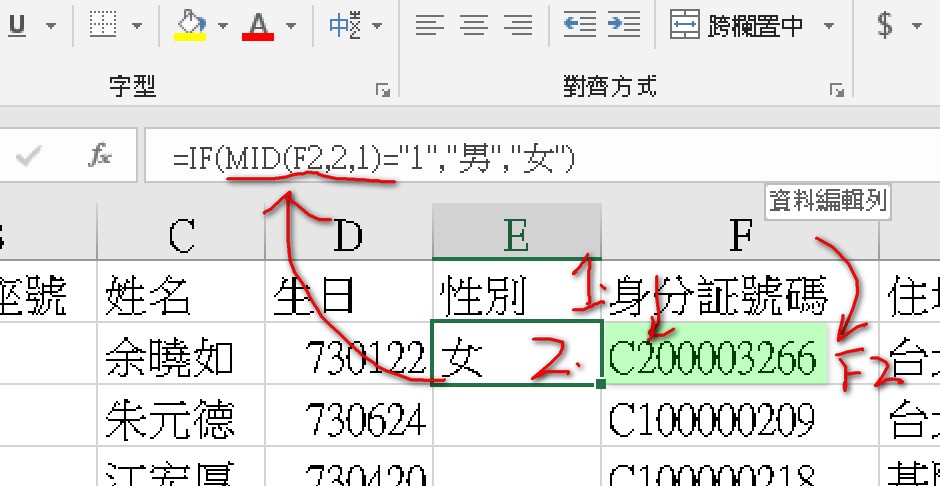Apply the red font color icon

(257, 25)
